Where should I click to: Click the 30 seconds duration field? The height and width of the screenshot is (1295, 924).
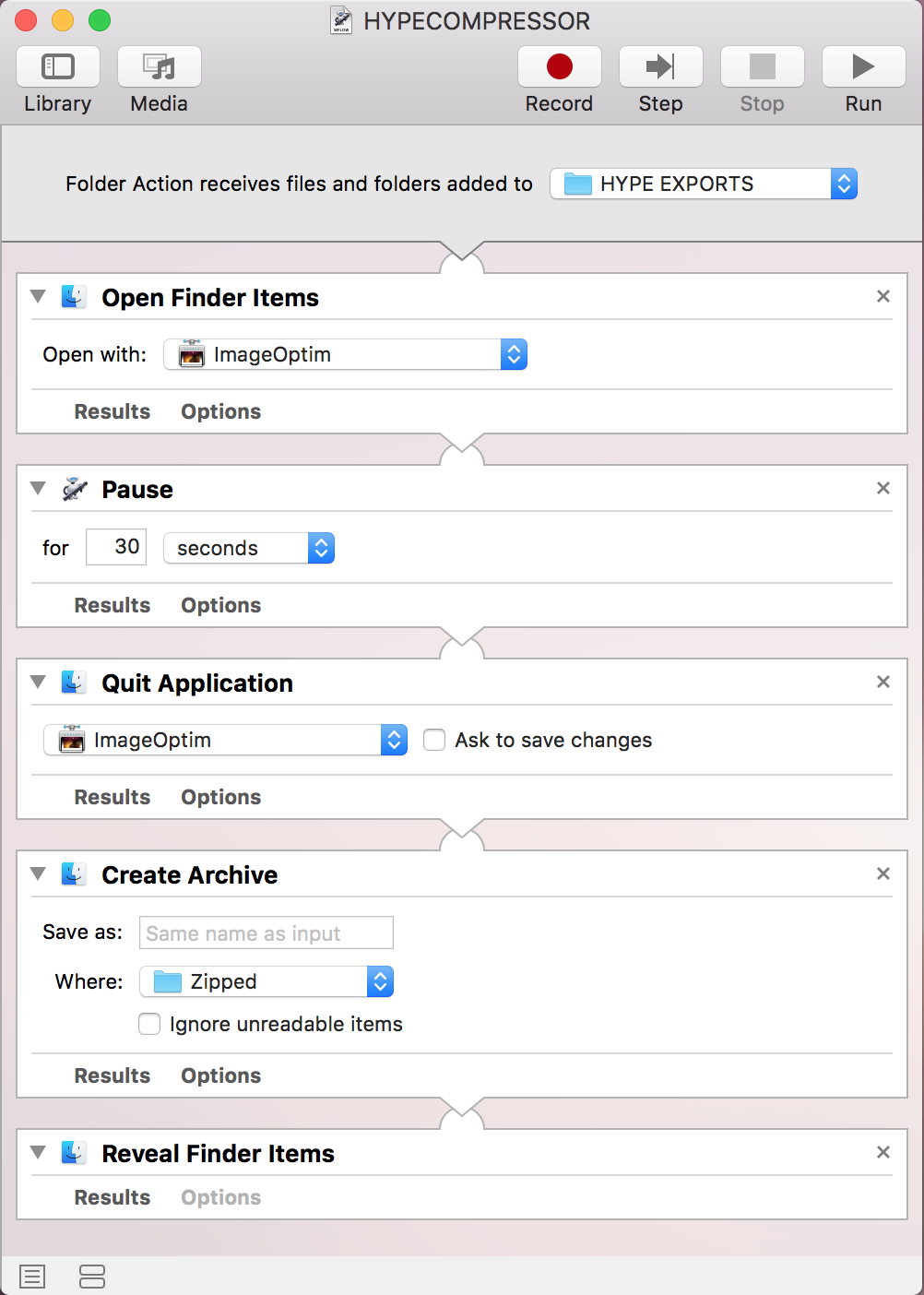115,547
